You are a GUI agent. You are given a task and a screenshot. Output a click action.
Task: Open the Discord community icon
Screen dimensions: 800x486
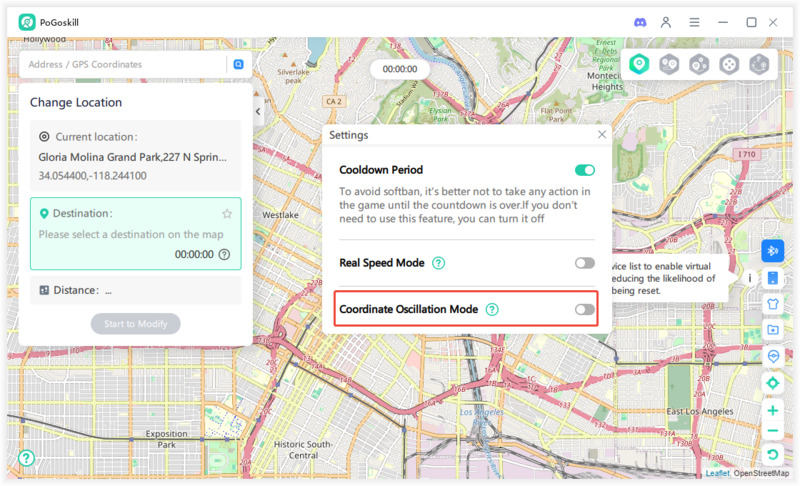640,22
